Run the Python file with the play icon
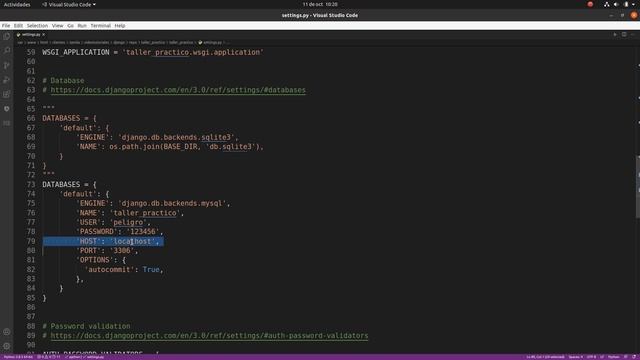The height and width of the screenshot is (360, 640). 615,35
